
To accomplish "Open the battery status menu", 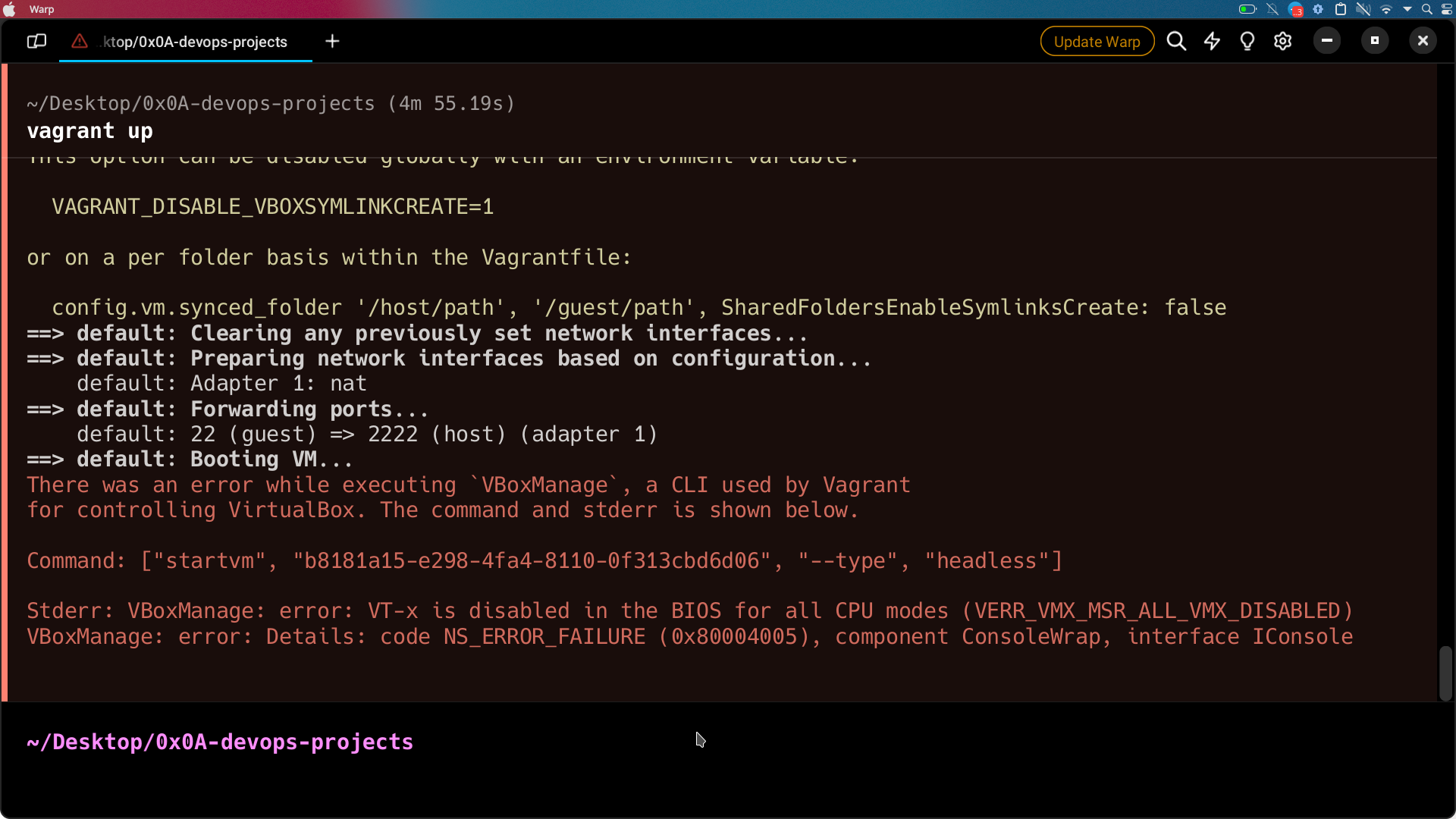I will pyautogui.click(x=1247, y=10).
